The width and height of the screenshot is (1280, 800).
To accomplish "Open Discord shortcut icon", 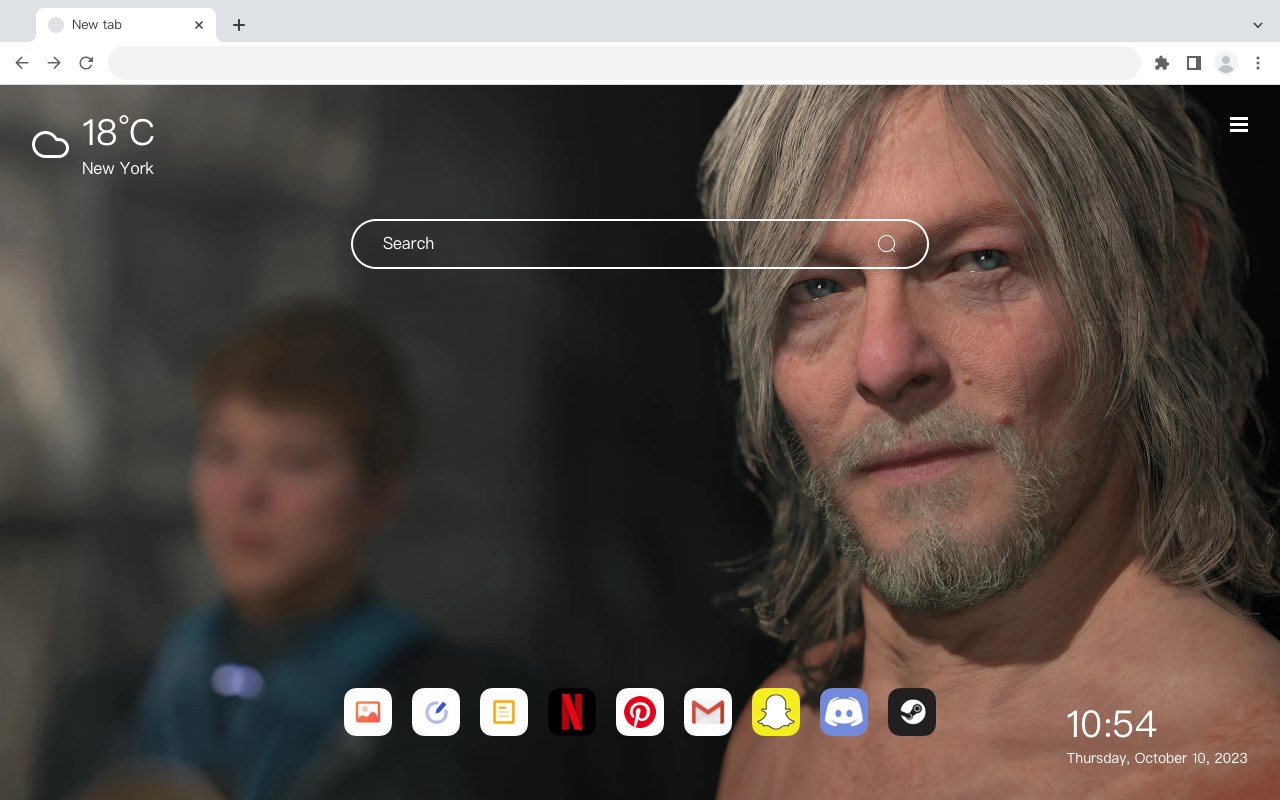I will point(844,712).
